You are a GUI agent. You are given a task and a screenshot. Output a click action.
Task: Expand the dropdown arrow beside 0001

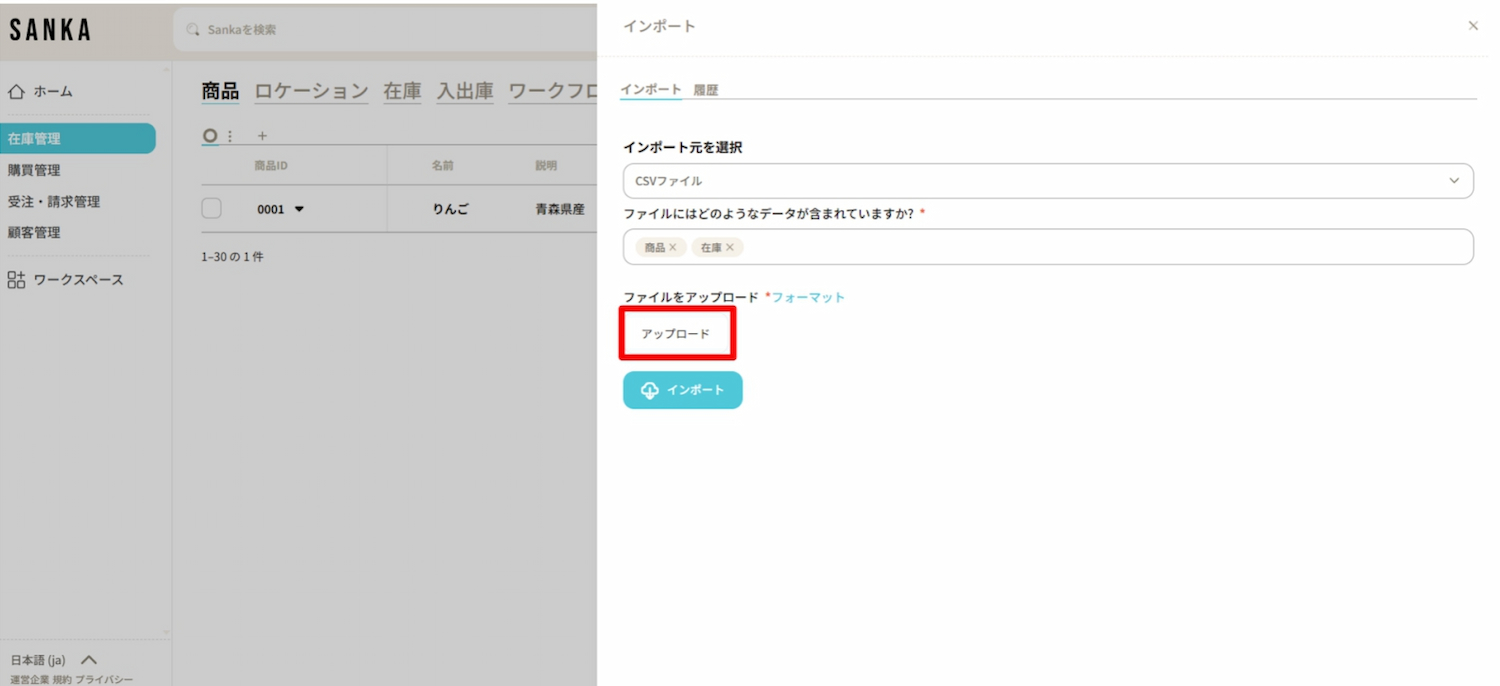[x=299, y=210]
